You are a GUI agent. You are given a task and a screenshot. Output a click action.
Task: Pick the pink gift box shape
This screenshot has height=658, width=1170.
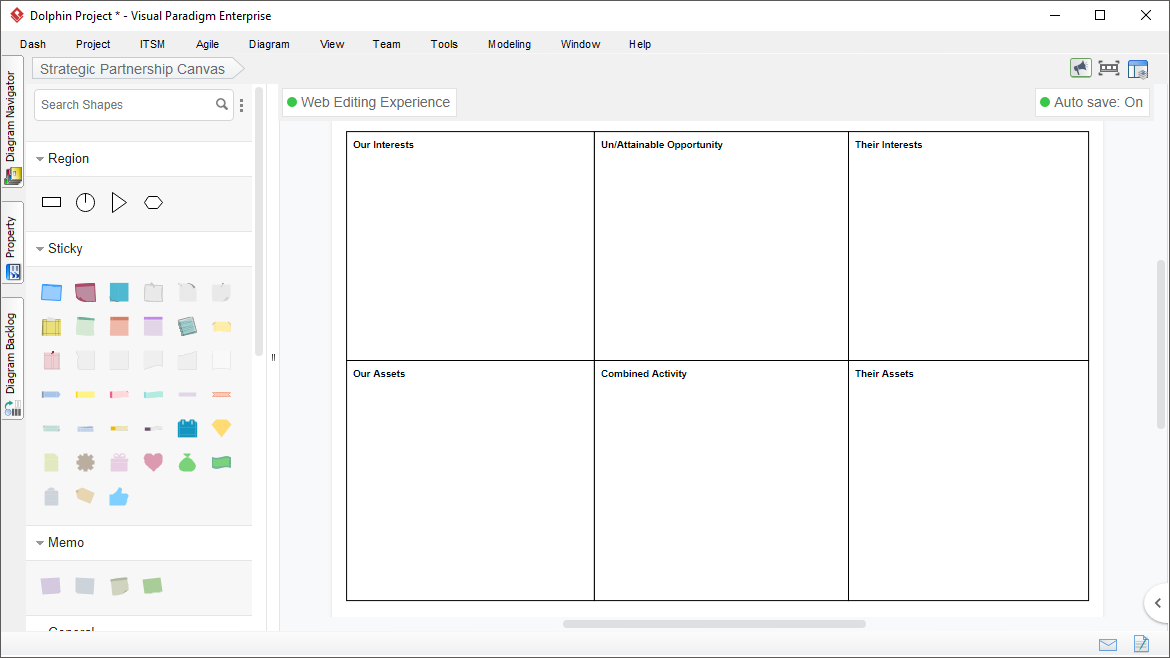tap(119, 463)
